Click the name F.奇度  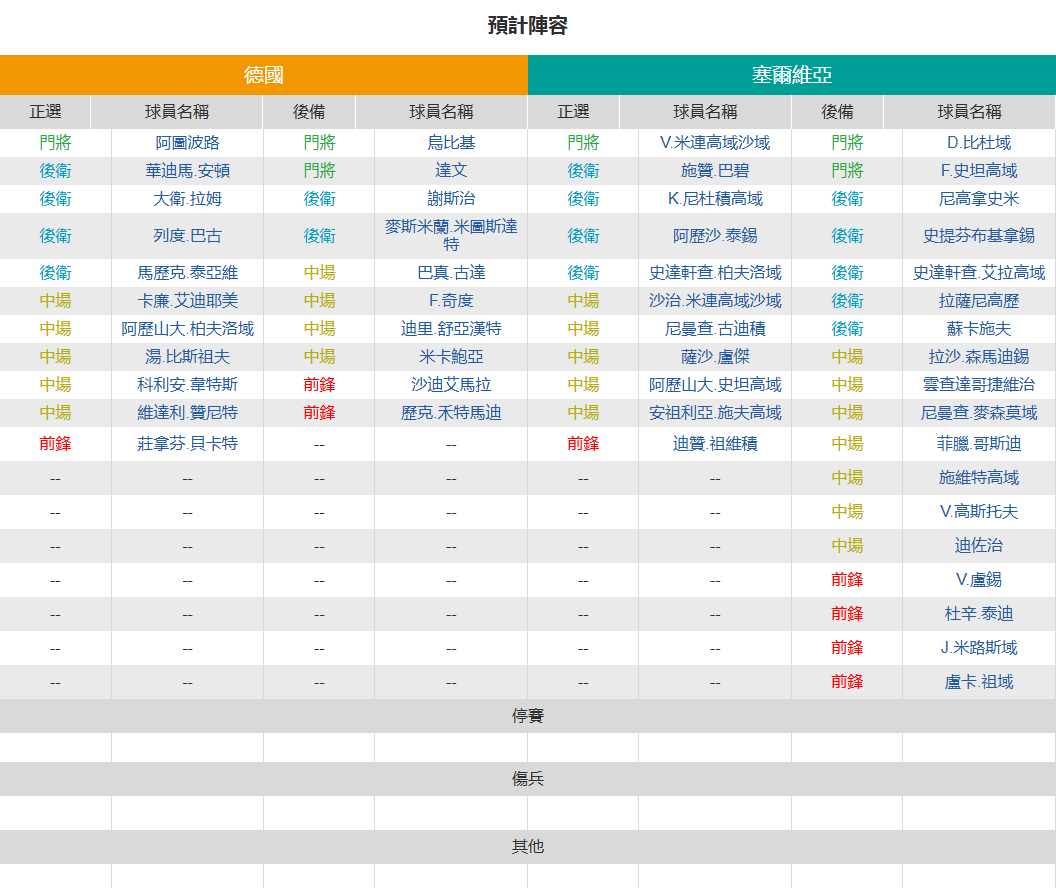tap(451, 301)
